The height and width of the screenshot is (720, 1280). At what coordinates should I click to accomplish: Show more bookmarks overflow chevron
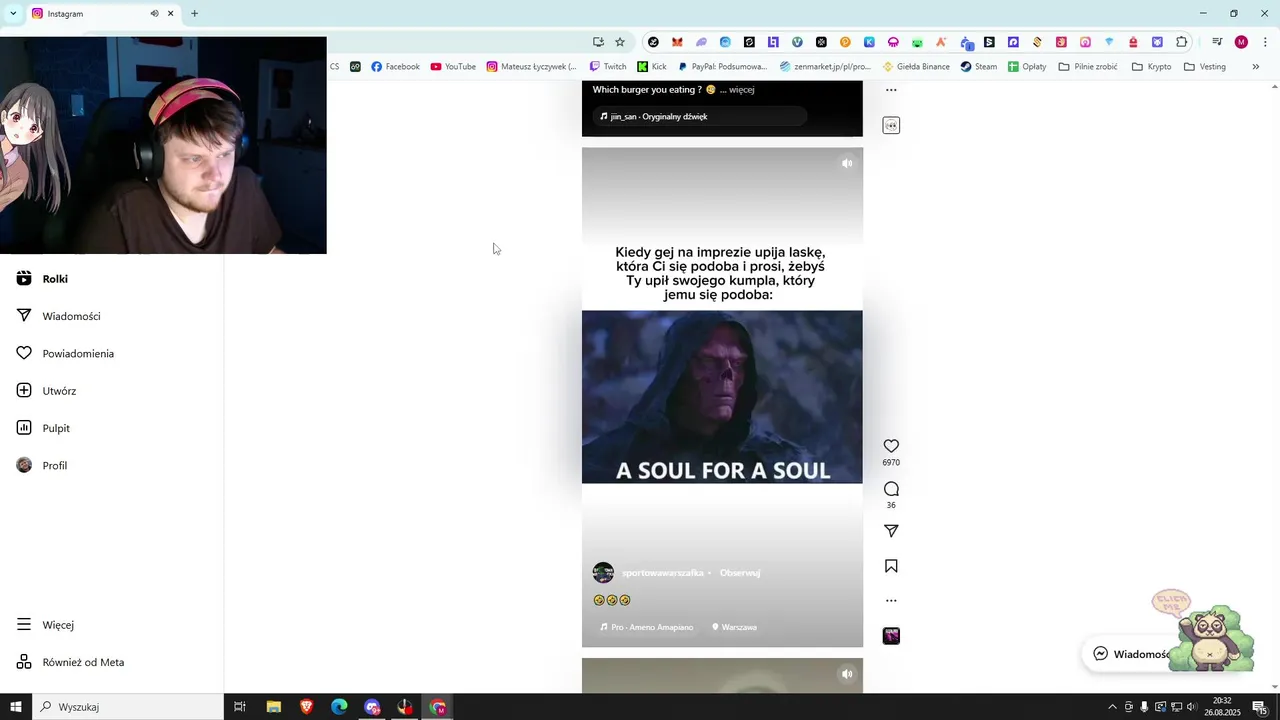coord(1256,67)
